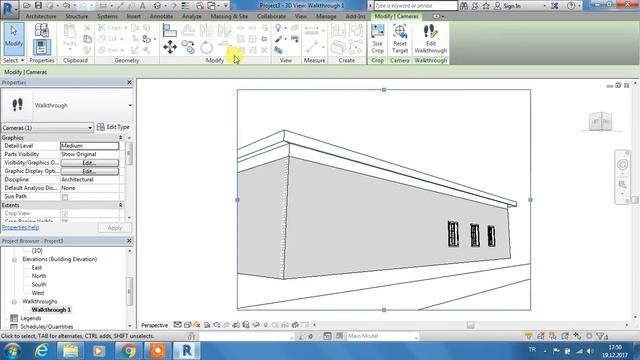The height and width of the screenshot is (360, 640).
Task: Click the Edit Type button
Action: coord(113,127)
